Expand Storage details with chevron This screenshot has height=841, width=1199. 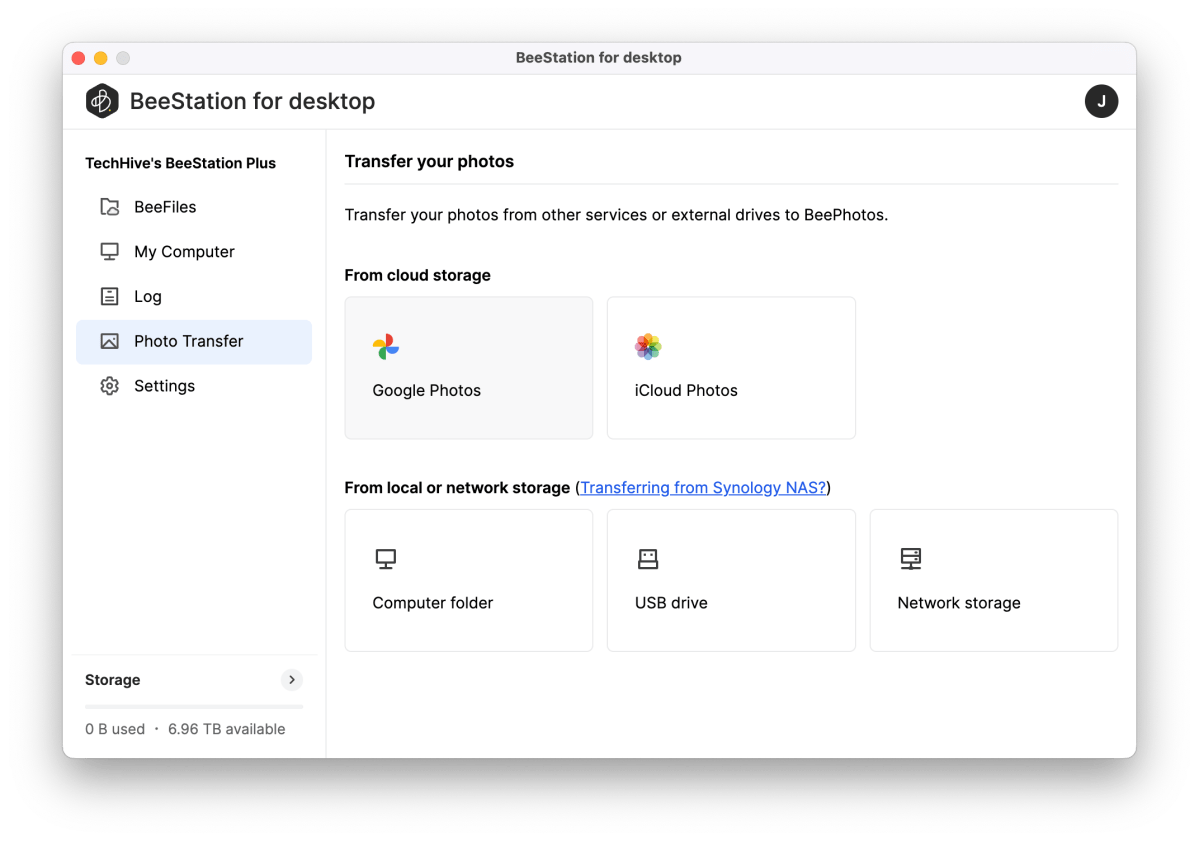point(291,680)
